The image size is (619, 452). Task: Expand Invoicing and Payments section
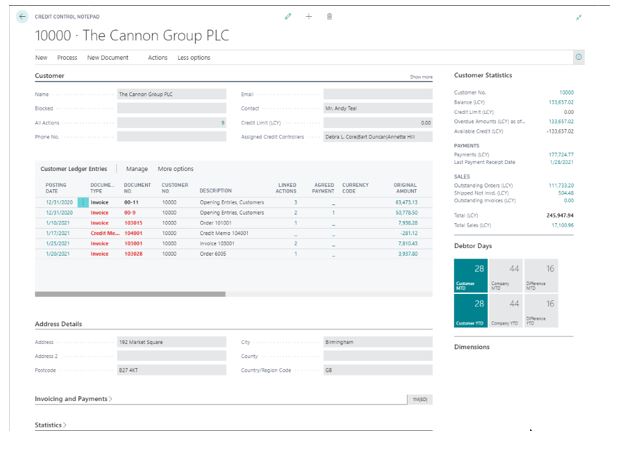point(73,399)
